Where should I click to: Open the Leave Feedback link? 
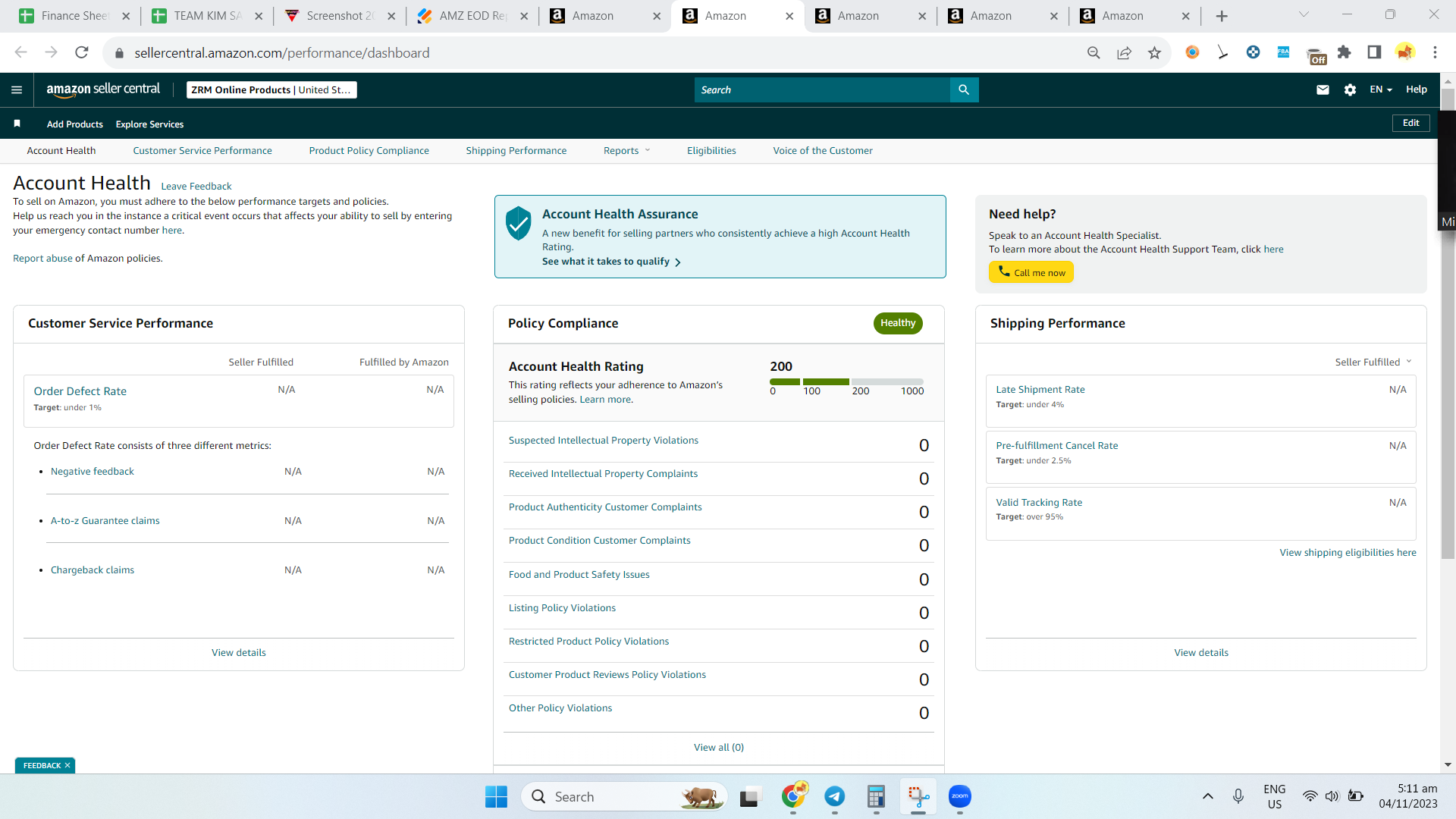196,186
